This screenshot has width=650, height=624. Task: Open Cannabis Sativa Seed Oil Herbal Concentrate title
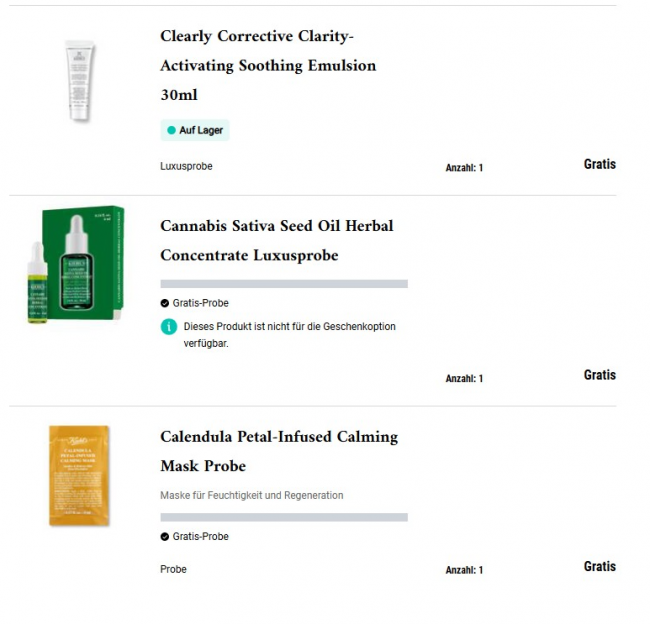click(277, 241)
